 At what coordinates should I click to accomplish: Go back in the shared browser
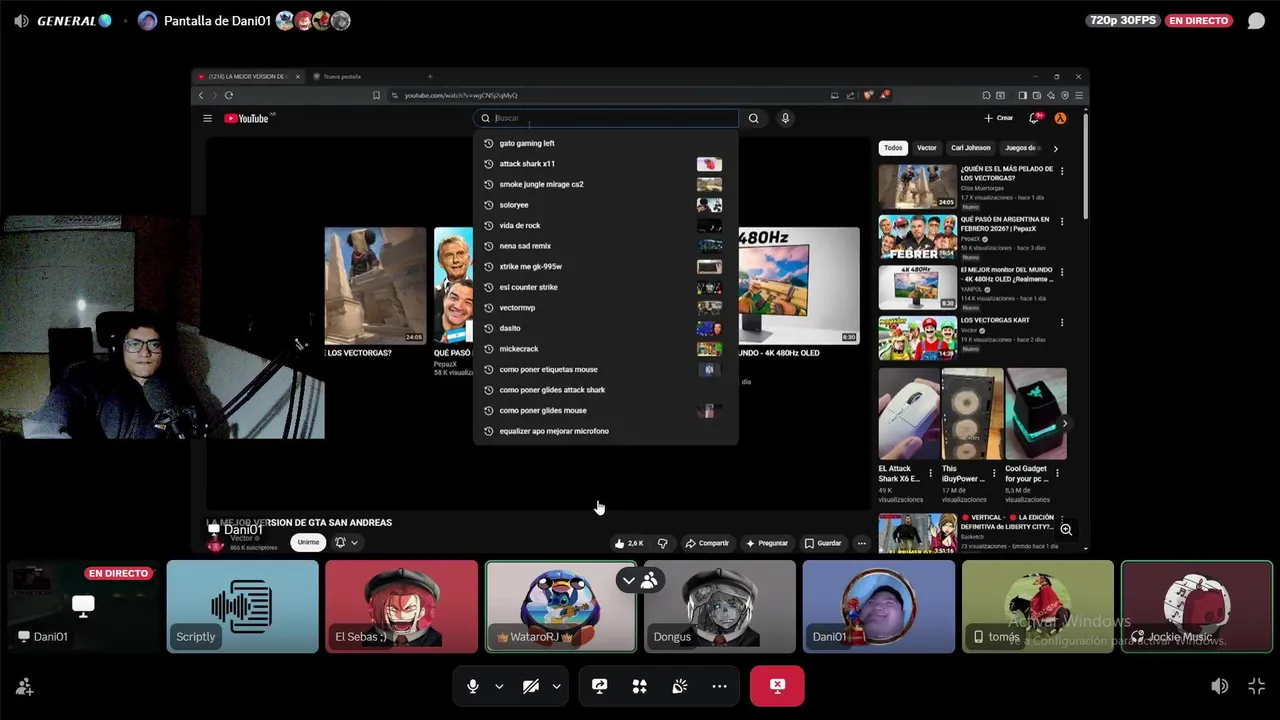click(x=201, y=95)
